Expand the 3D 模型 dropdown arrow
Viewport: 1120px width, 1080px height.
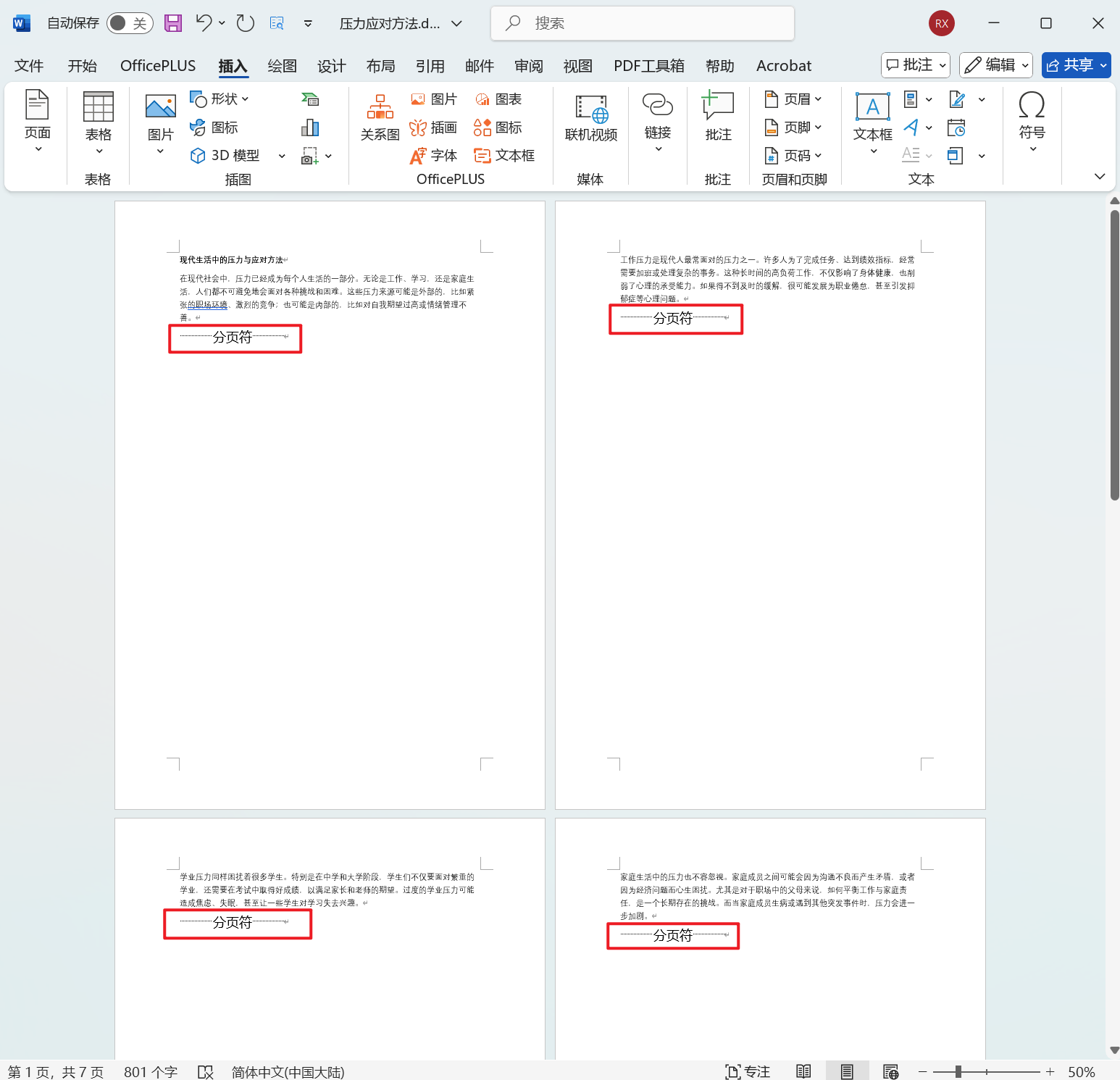[x=282, y=156]
